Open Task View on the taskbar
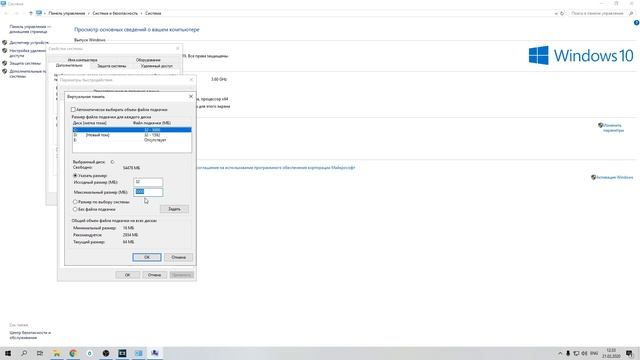This screenshot has height=360, width=640. pos(40,353)
